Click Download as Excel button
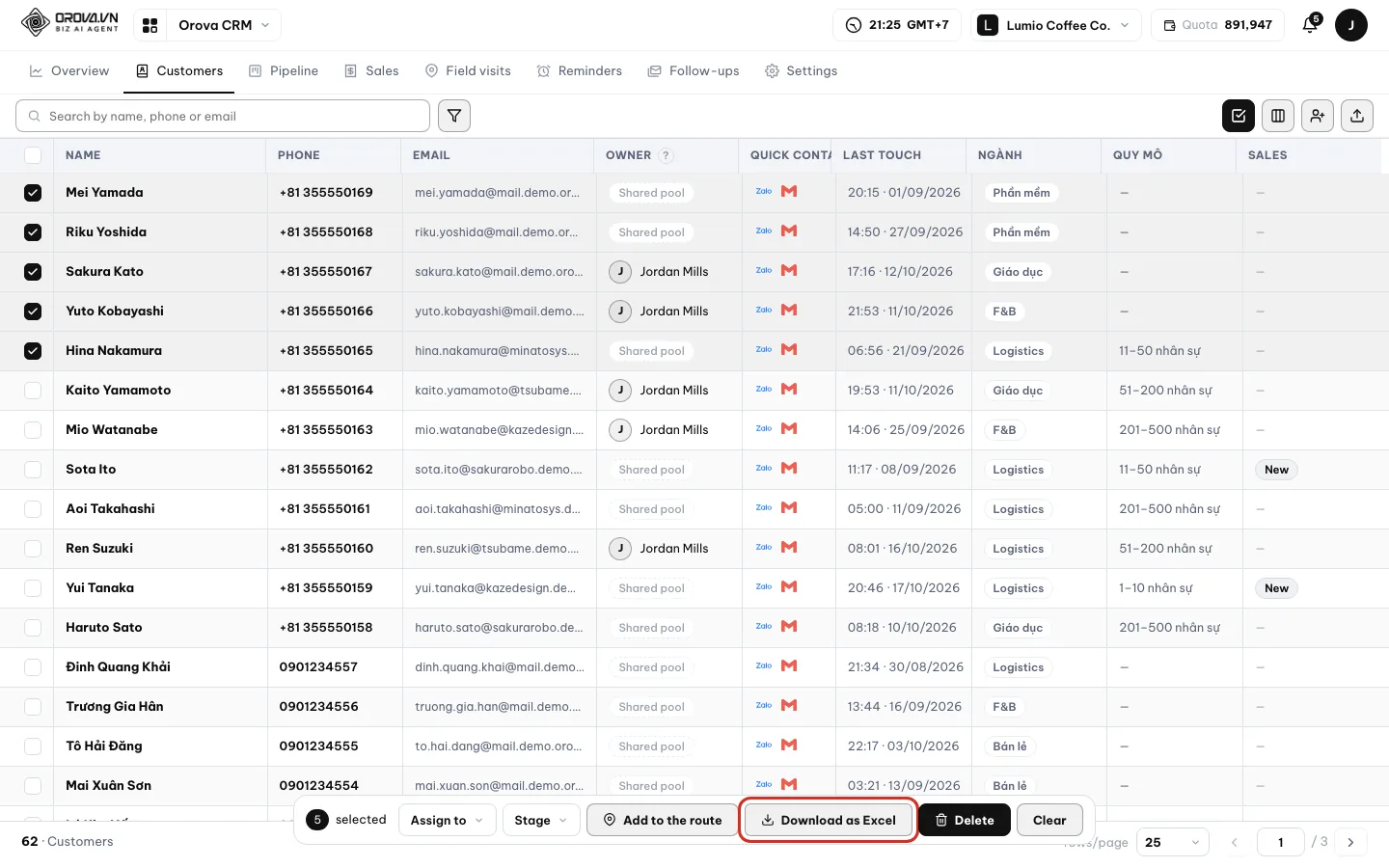This screenshot has height=868, width=1389. coord(829,820)
